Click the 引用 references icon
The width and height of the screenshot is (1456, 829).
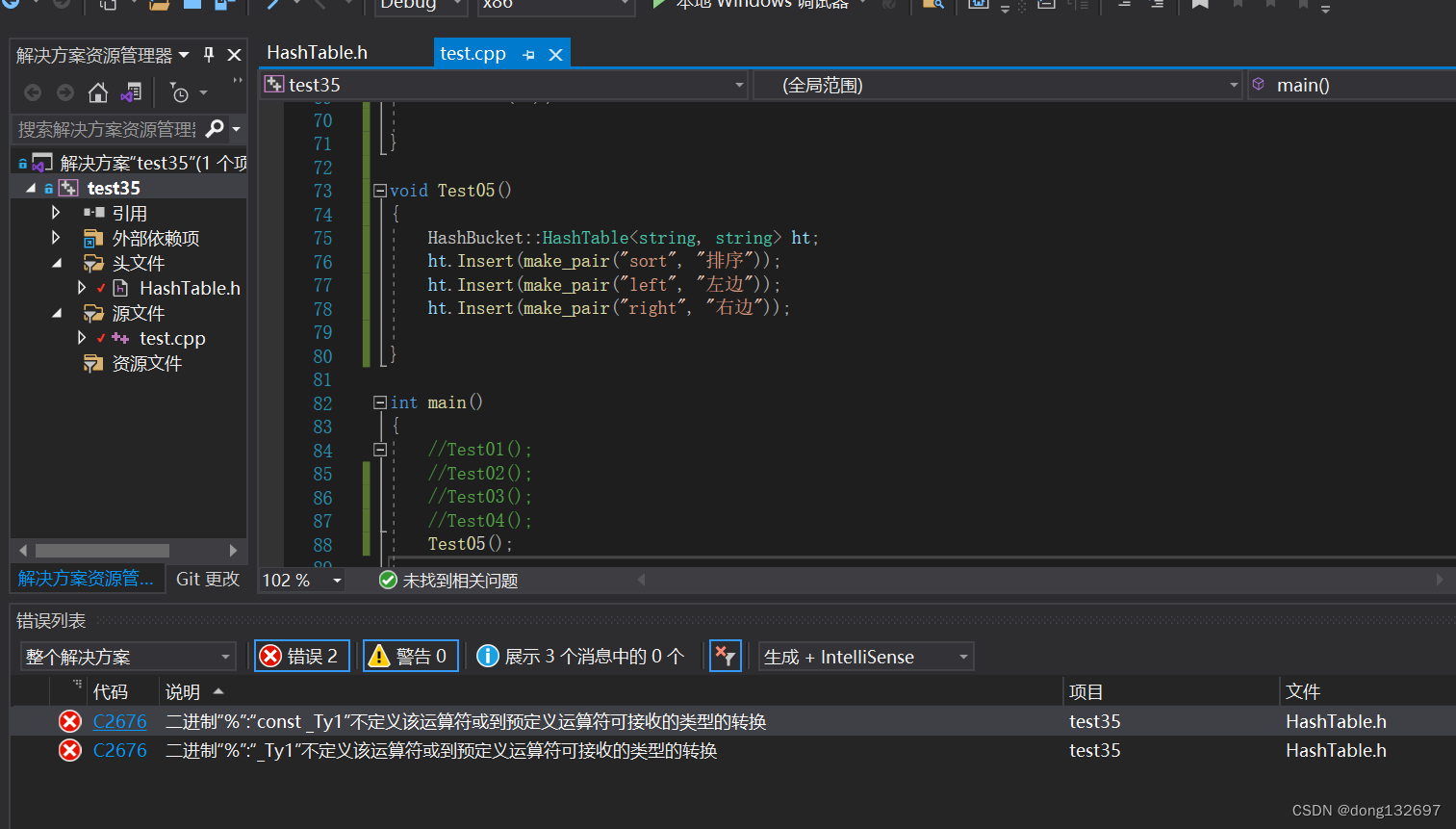tap(93, 213)
